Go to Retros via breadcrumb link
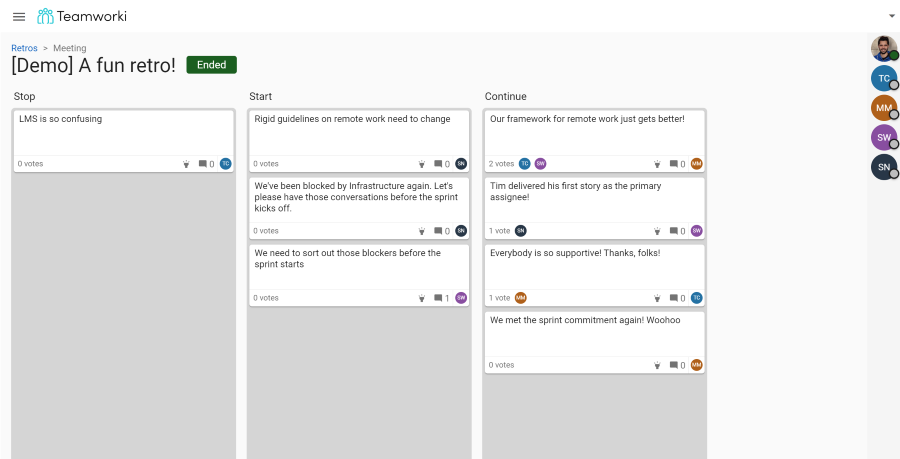This screenshot has width=900, height=459. [24, 48]
